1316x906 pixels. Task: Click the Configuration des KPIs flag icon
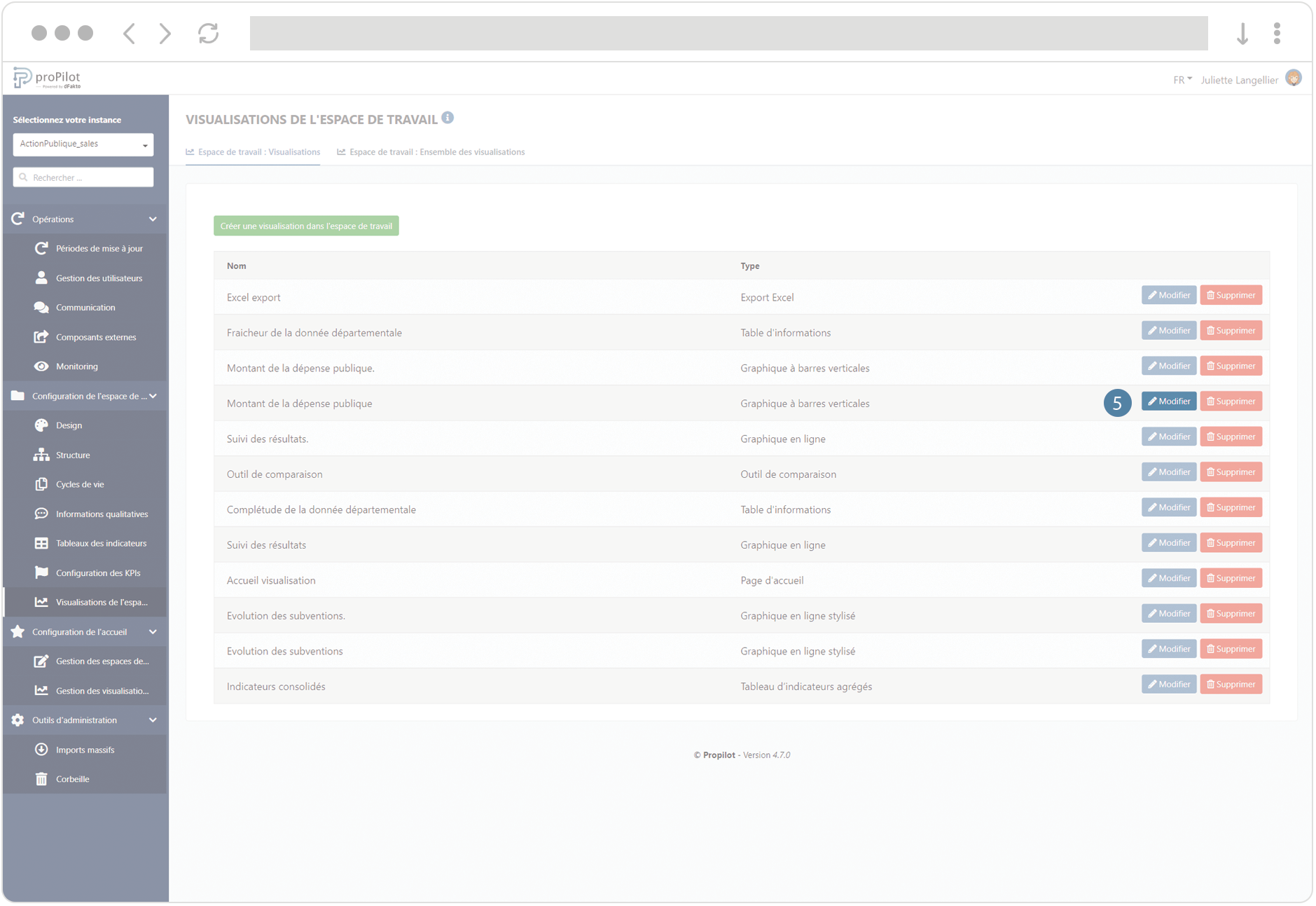[x=42, y=572]
